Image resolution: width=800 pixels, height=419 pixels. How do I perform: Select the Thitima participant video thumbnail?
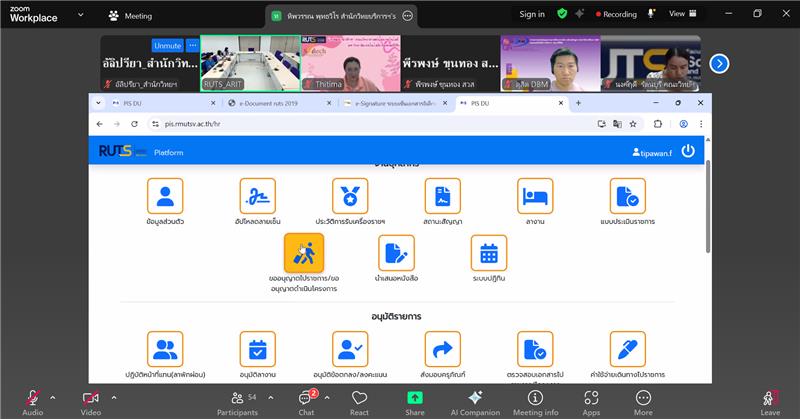click(x=349, y=64)
